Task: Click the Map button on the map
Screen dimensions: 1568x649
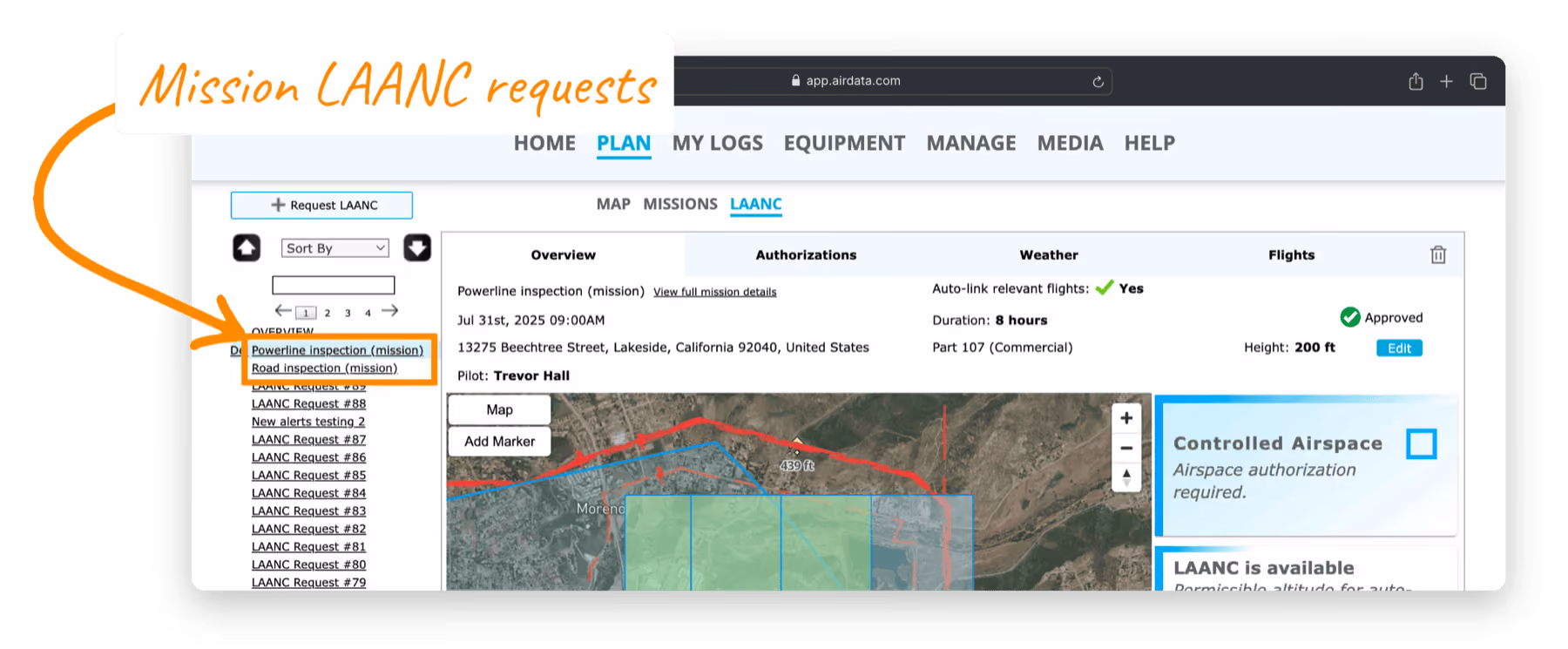Action: click(499, 409)
